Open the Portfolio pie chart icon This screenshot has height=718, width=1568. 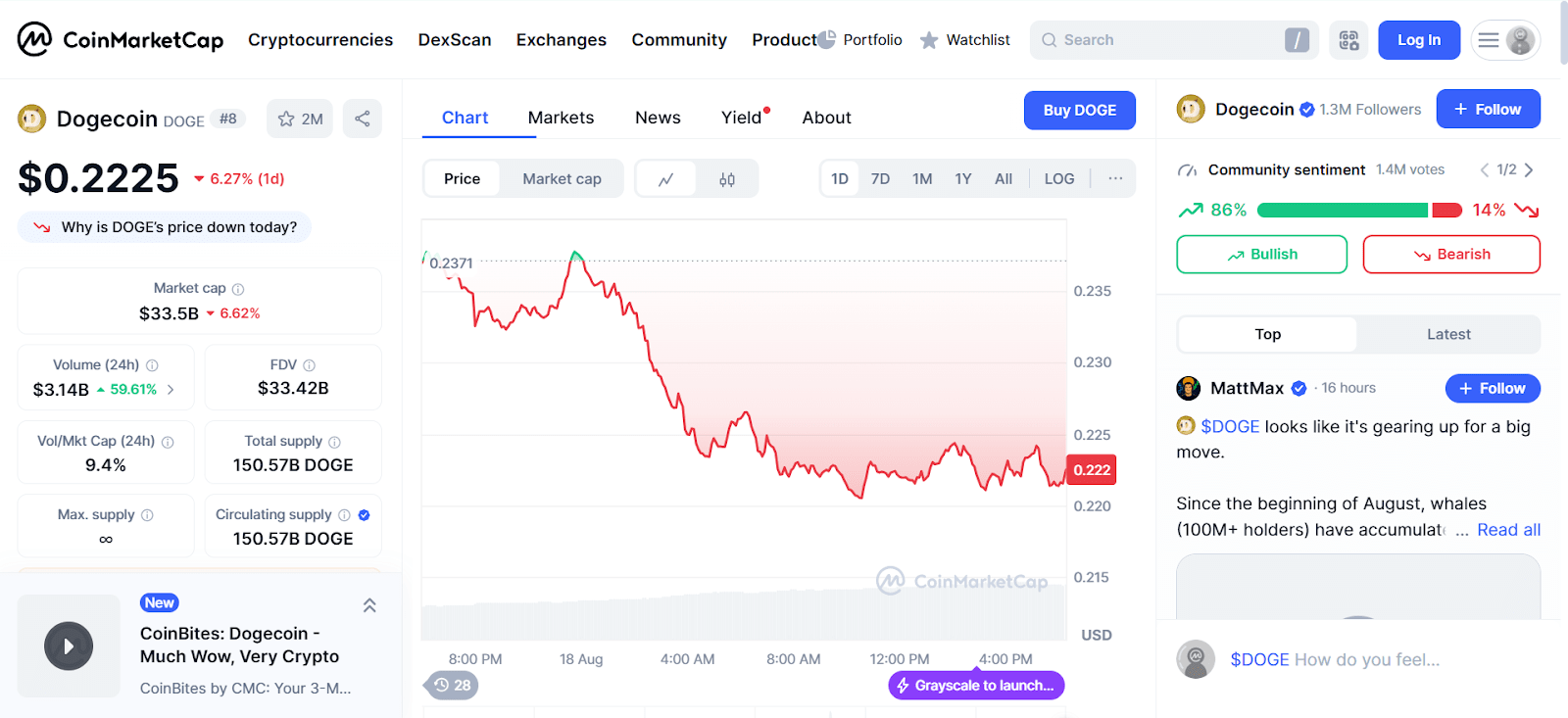point(827,40)
